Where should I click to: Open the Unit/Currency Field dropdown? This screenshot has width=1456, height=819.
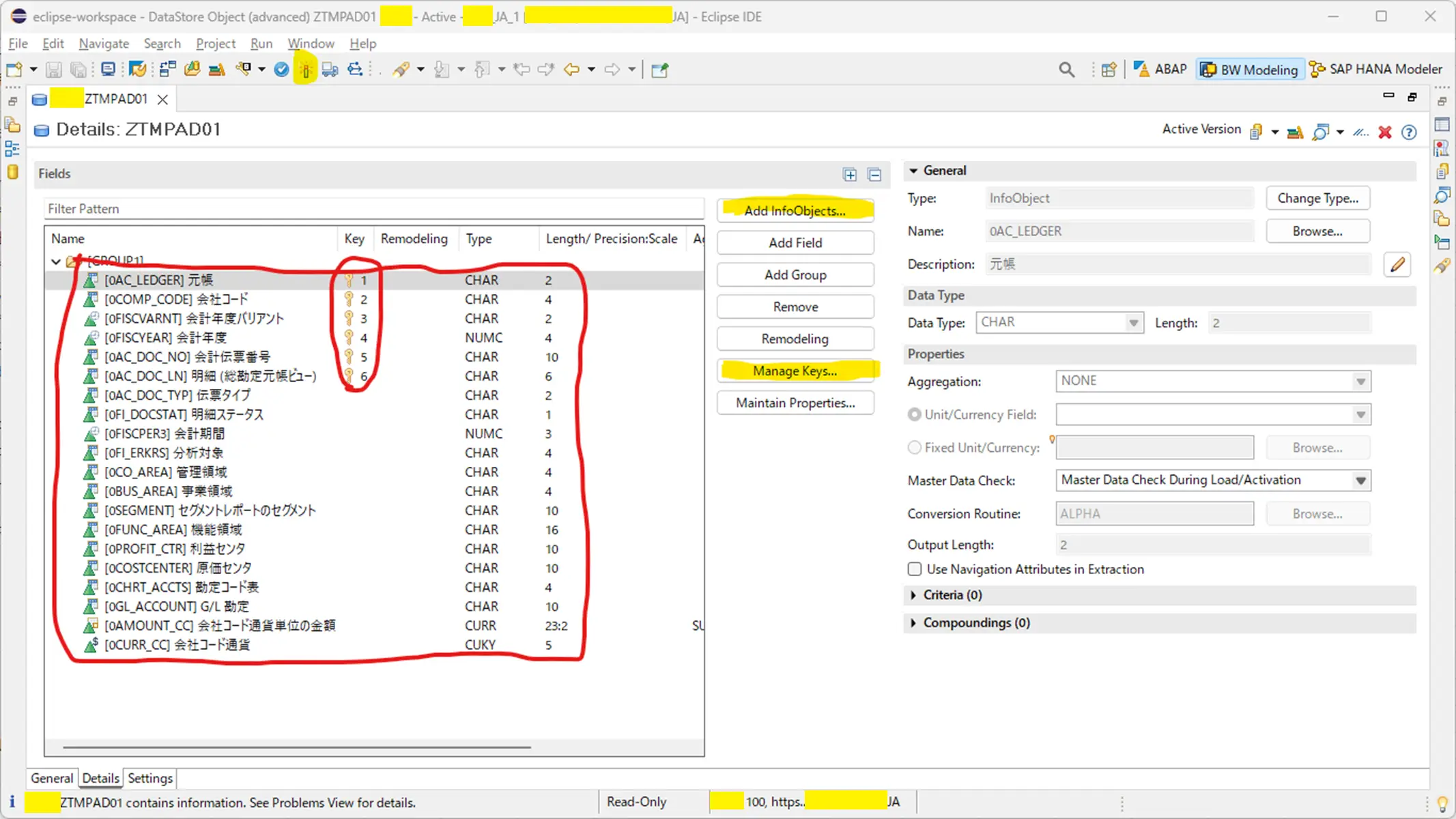tap(1360, 415)
